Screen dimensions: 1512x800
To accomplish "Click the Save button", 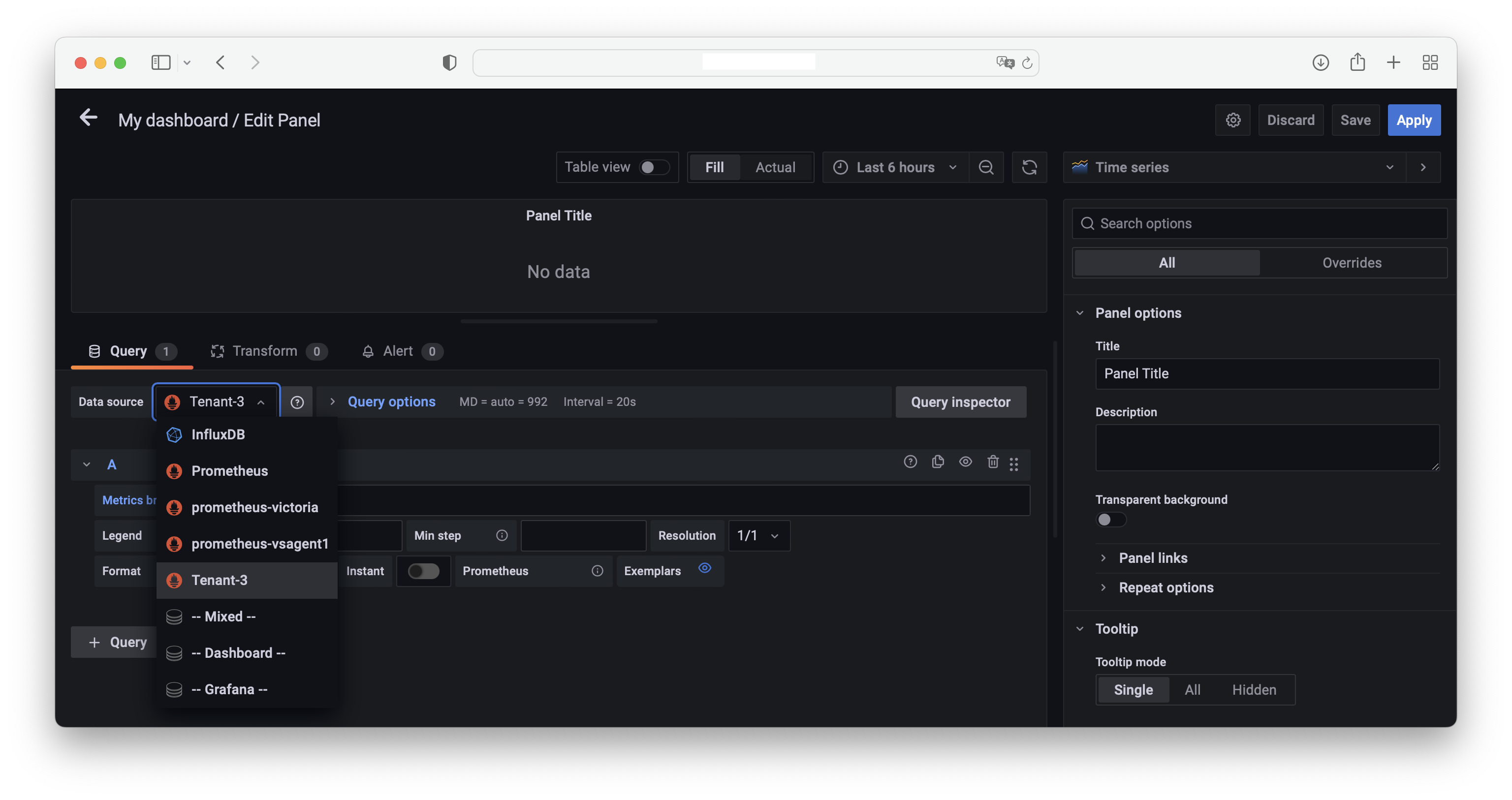I will point(1354,121).
